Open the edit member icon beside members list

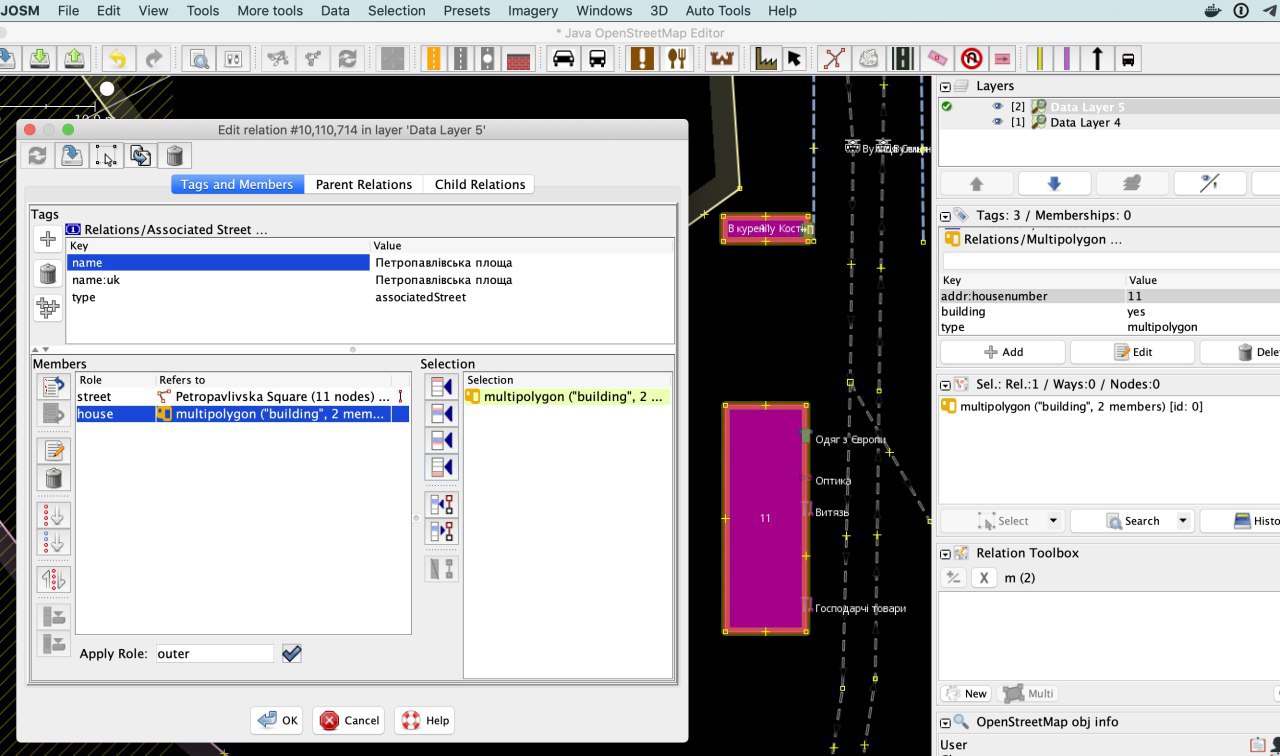[x=54, y=451]
